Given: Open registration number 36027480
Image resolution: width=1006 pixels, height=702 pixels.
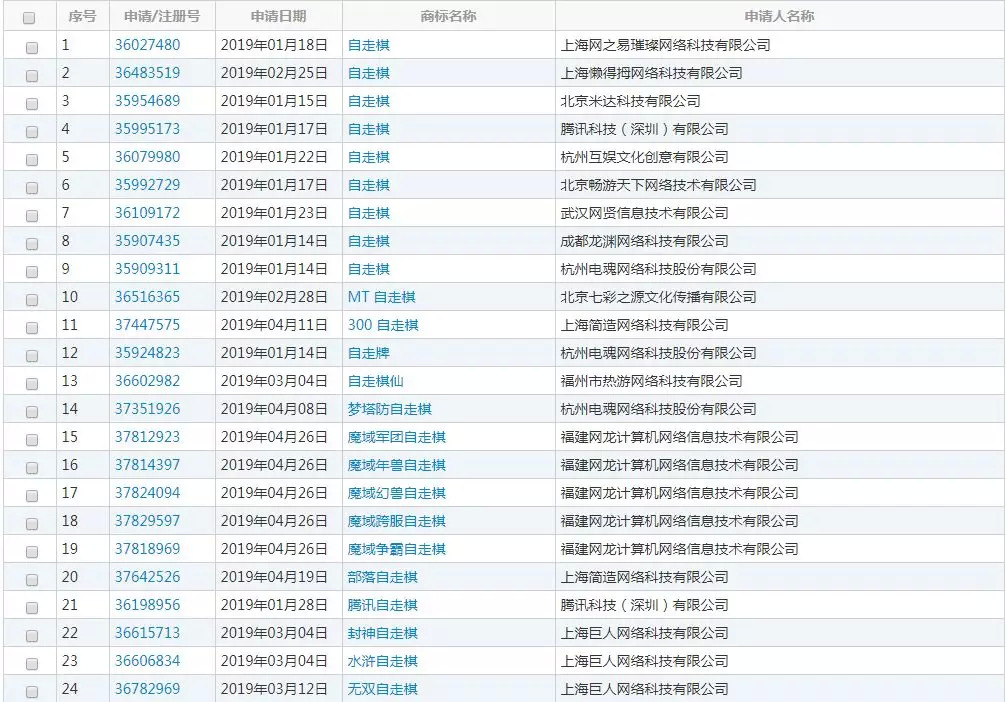Looking at the screenshot, I should pos(148,45).
